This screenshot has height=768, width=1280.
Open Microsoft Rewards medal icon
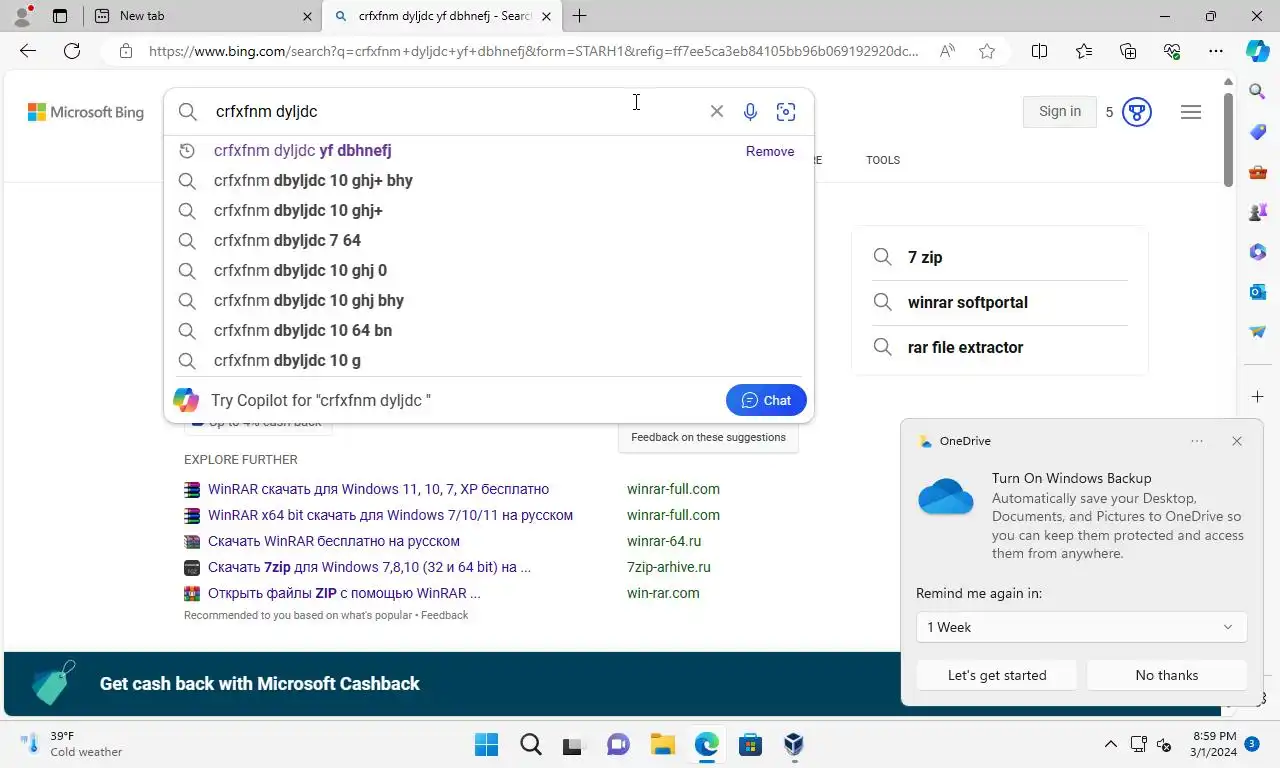[1137, 112]
